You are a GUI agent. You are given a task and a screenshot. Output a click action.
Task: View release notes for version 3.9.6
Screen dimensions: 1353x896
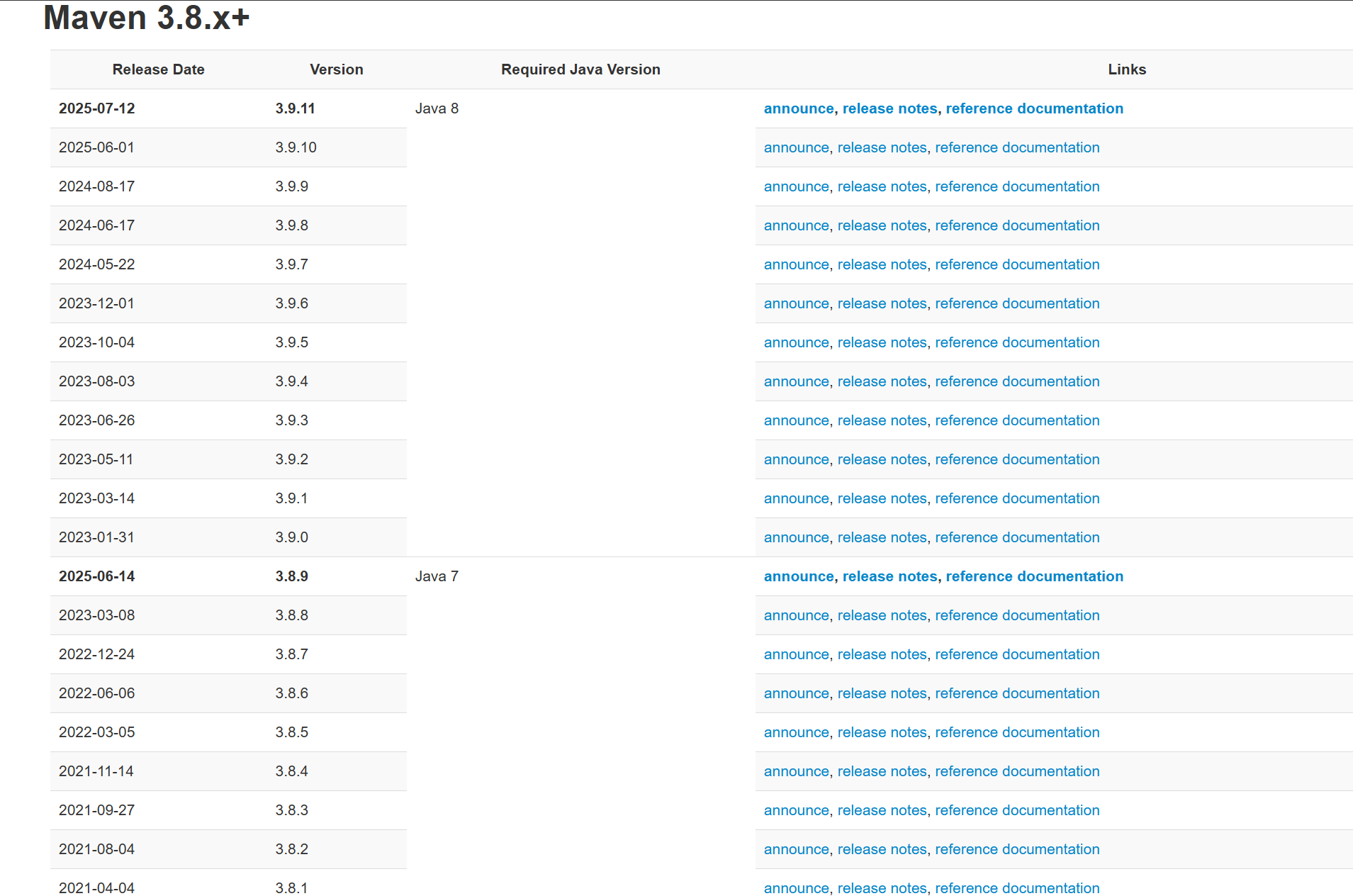[x=882, y=303]
